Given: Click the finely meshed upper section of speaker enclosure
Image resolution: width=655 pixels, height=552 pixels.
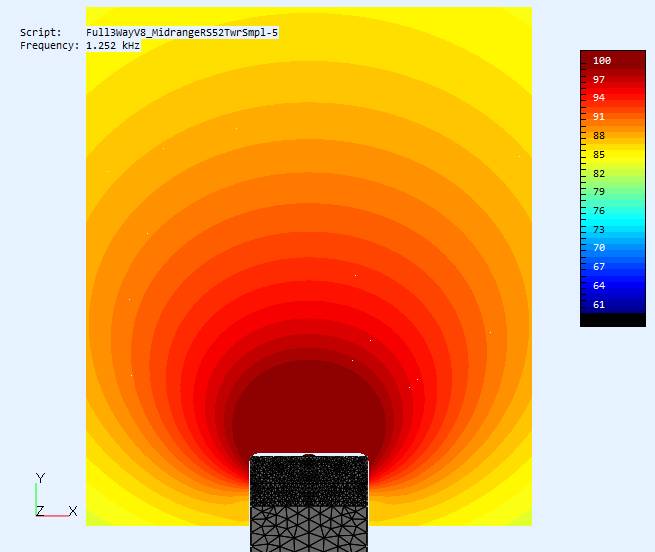Looking at the screenshot, I should click(x=309, y=481).
